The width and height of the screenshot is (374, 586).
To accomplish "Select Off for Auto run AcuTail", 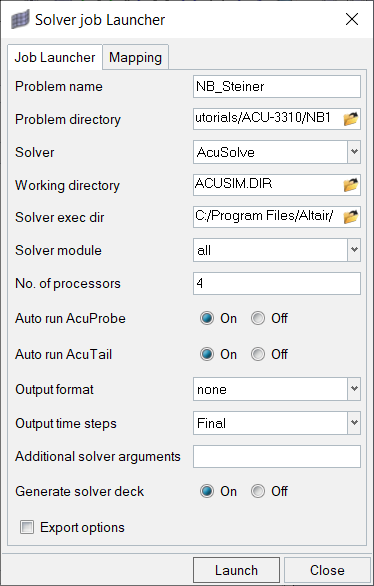I will 258,354.
